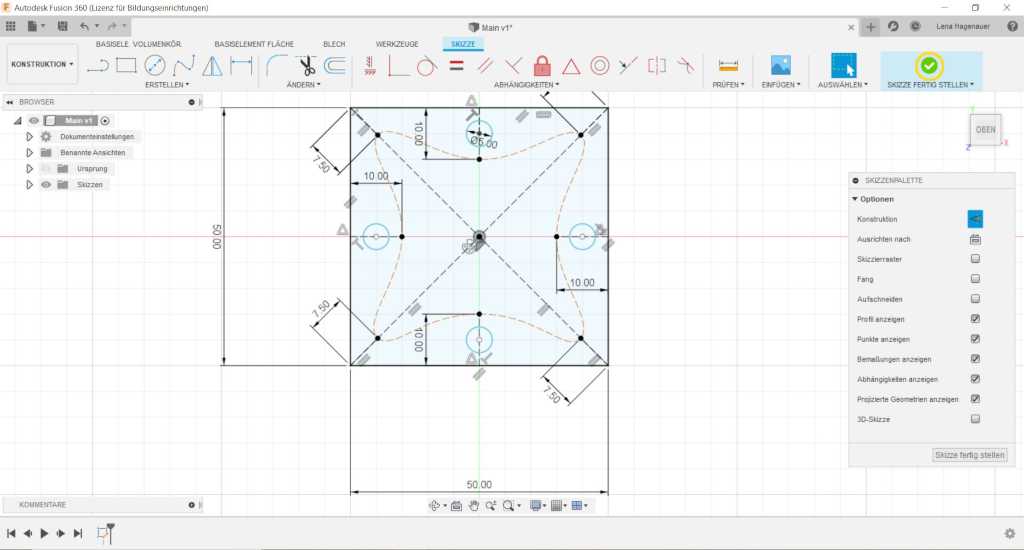Click the OBEN view cube face
This screenshot has height=550, width=1024.
(985, 129)
